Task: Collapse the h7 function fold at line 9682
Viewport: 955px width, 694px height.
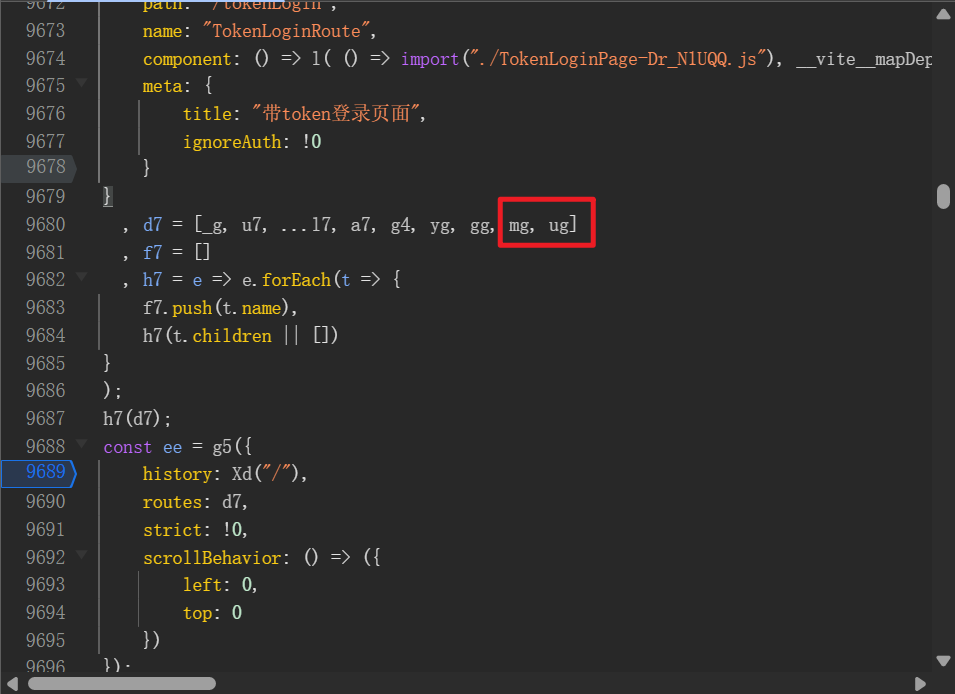Action: [80, 278]
